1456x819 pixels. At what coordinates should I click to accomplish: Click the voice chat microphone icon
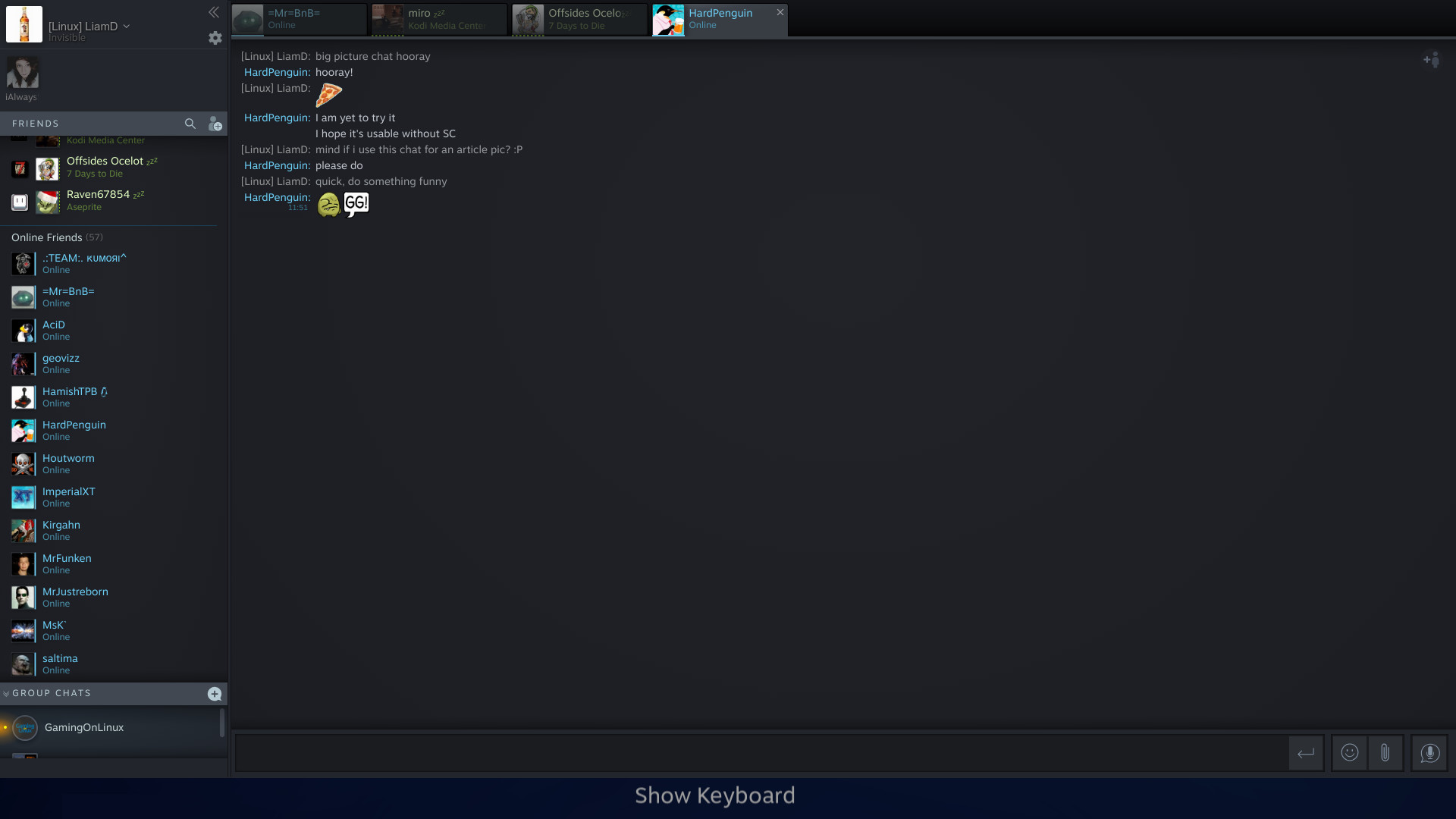pyautogui.click(x=1430, y=752)
